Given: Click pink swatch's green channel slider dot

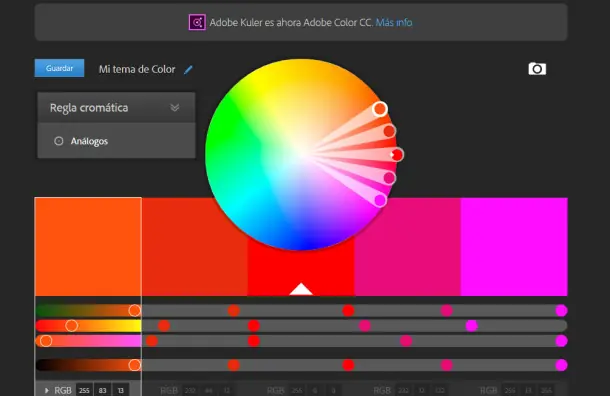Looking at the screenshot, I should (365, 326).
